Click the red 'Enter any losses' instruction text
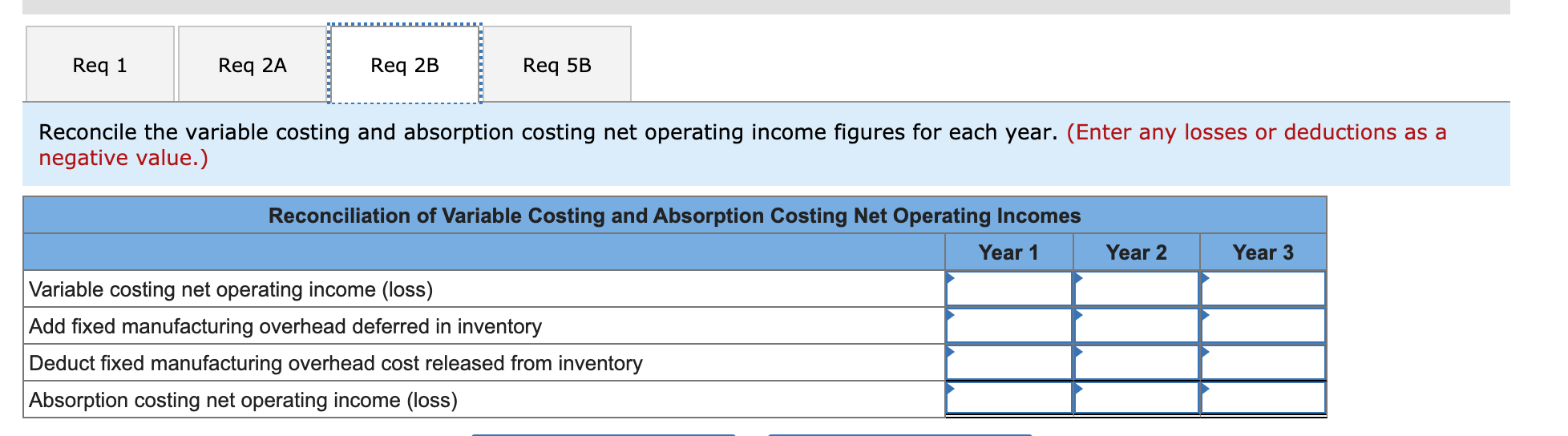Viewport: 1568px width, 436px height. point(742,144)
